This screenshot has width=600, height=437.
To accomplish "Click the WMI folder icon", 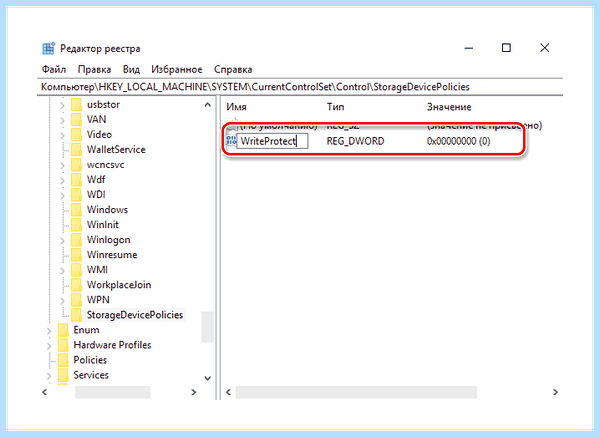I will pos(77,270).
